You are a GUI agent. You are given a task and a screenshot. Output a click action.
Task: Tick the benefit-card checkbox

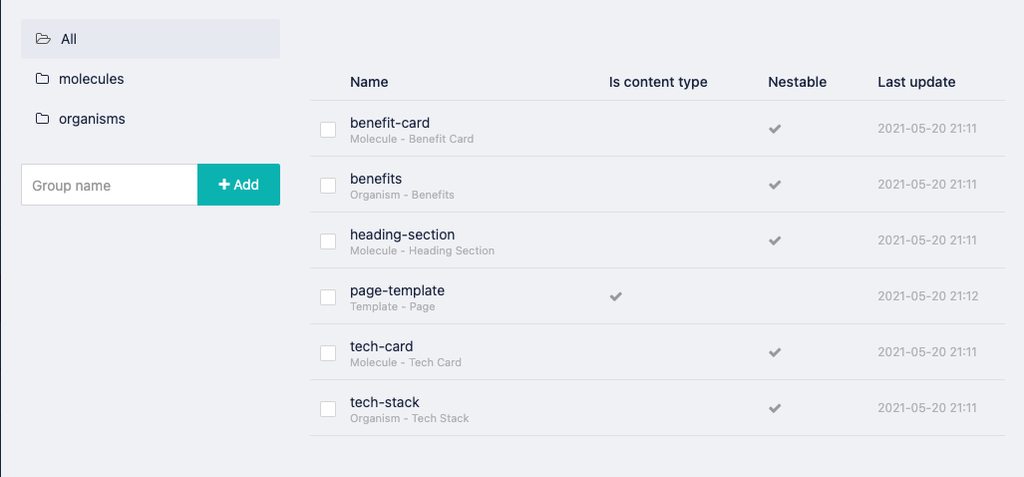tap(328, 129)
